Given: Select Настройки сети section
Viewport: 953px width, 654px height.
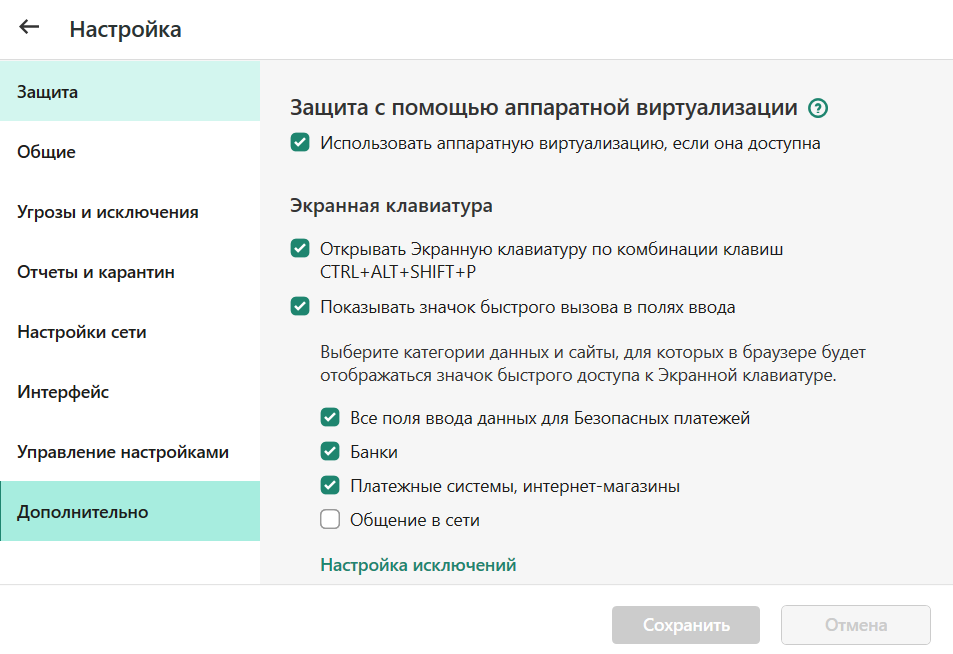Looking at the screenshot, I should [130, 332].
